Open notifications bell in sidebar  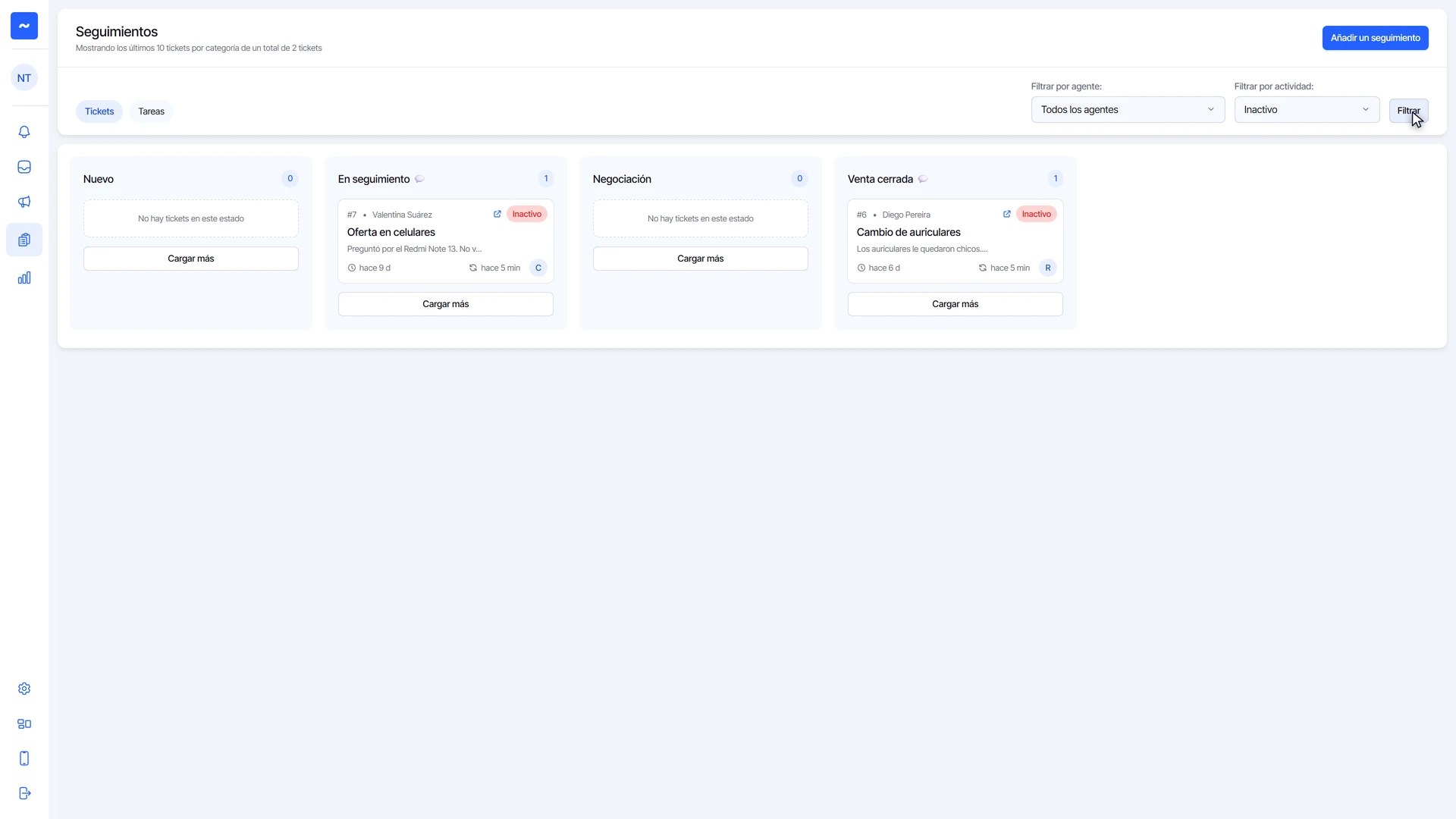pyautogui.click(x=24, y=132)
